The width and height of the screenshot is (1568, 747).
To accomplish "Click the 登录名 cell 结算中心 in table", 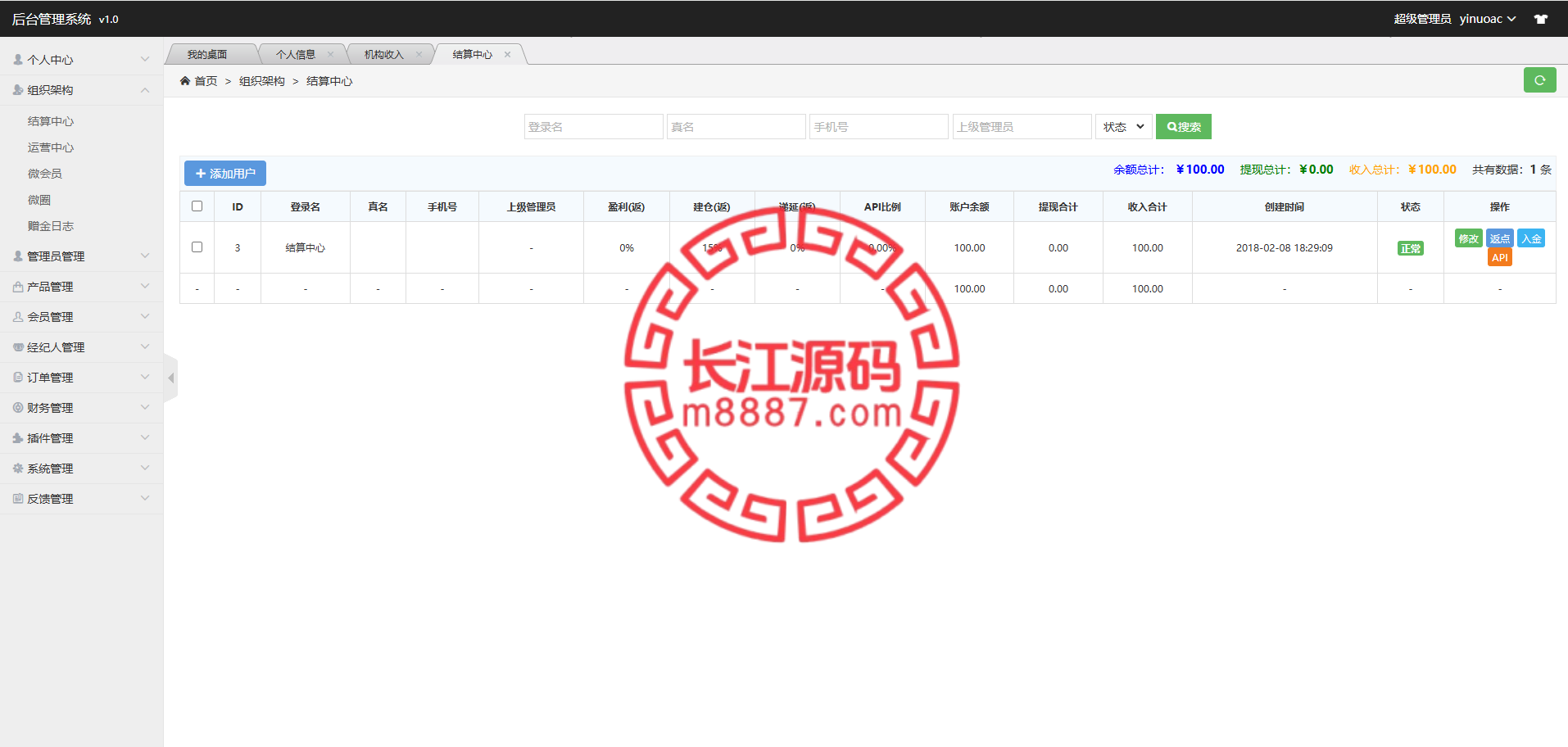I will point(306,247).
